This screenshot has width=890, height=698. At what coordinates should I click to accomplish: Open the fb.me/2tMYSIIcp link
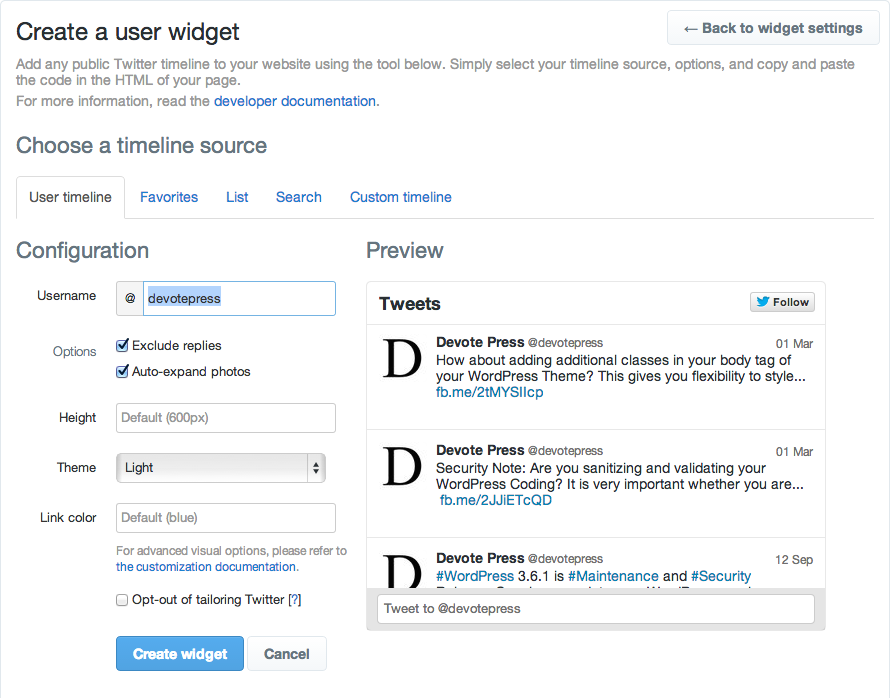489,392
